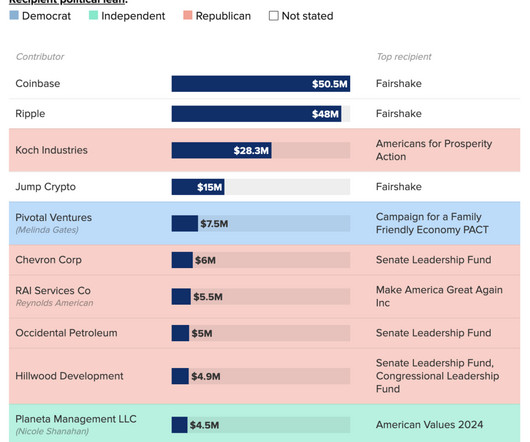Click the Jump Crypto $15M bar
This screenshot has height=442, width=530.
pyautogui.click(x=198, y=187)
